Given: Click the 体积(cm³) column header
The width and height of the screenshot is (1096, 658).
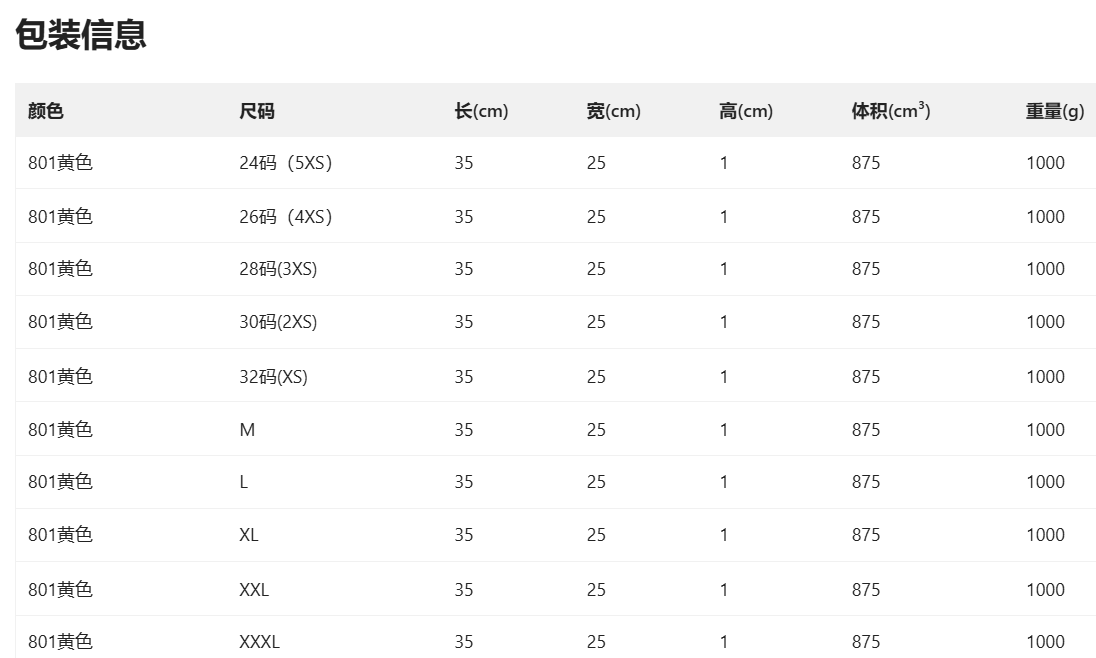Looking at the screenshot, I should pyautogui.click(x=890, y=111).
